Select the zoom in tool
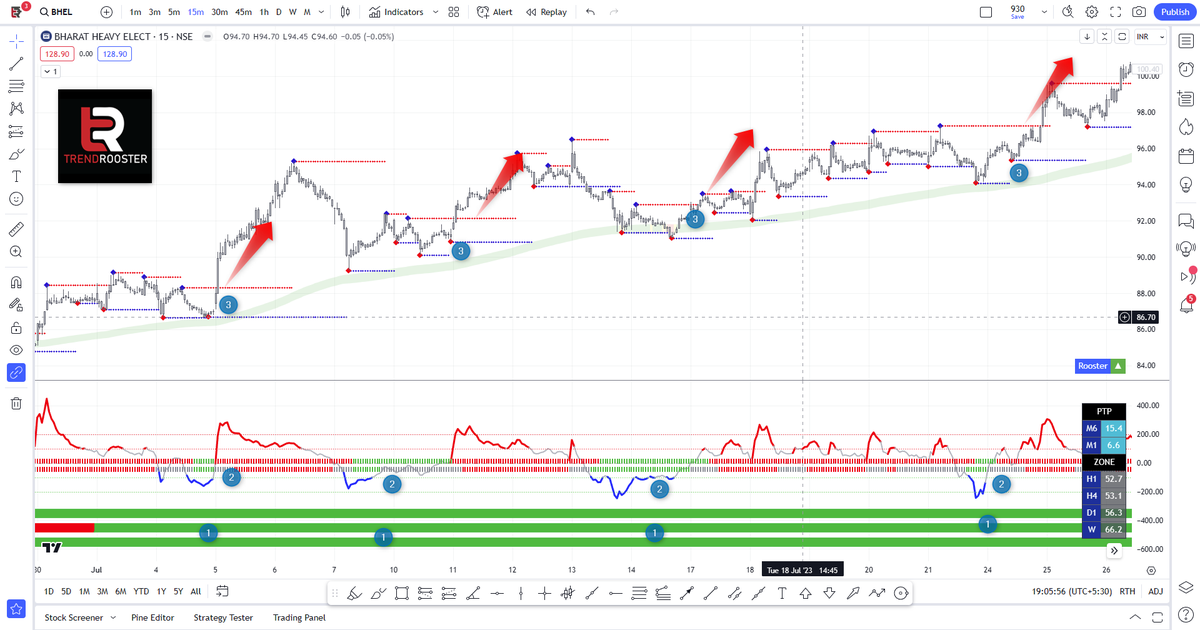Viewport: 1200px width, 630px height. click(16, 252)
